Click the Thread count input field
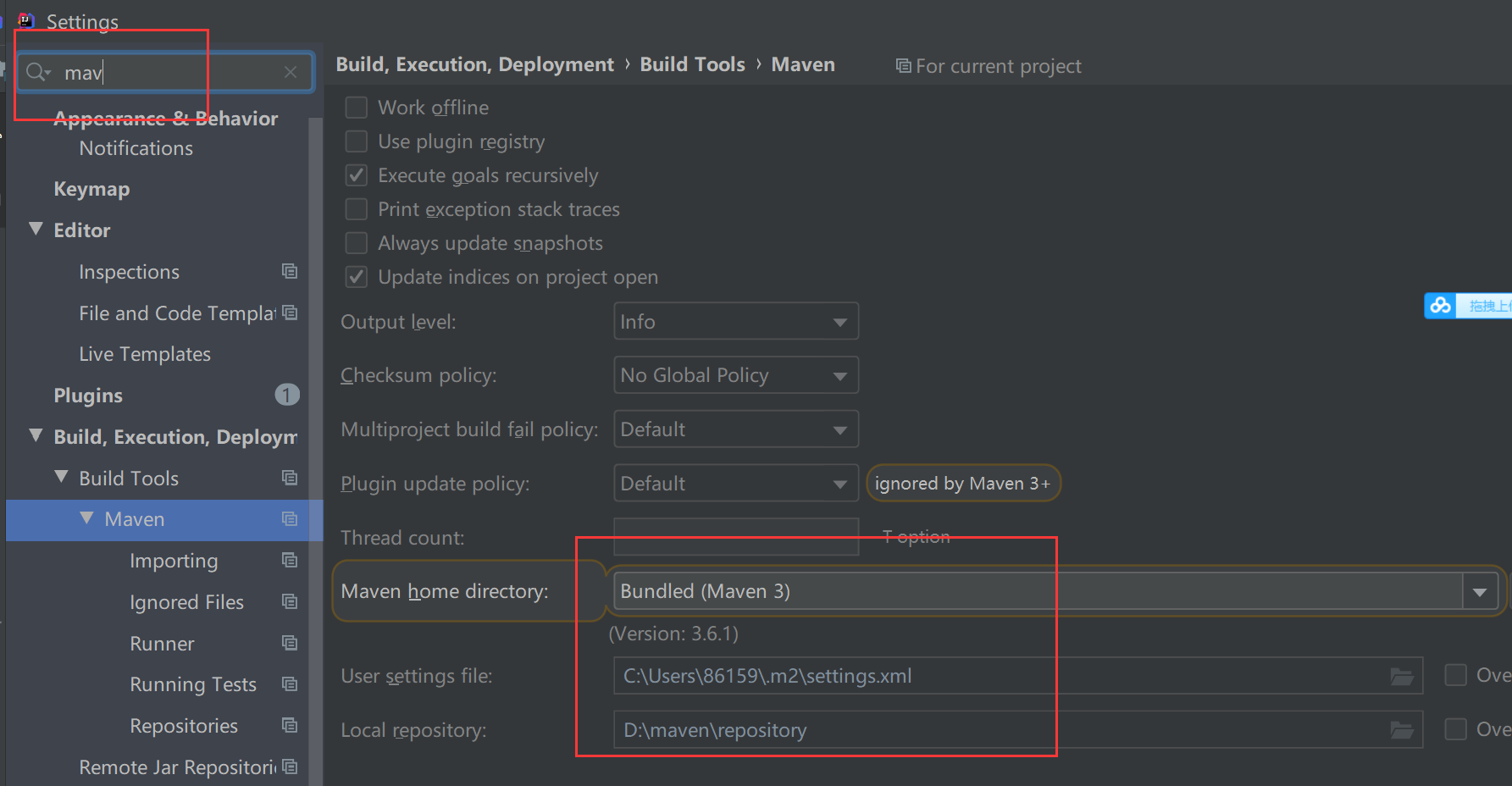The width and height of the screenshot is (1512, 786). click(735, 537)
